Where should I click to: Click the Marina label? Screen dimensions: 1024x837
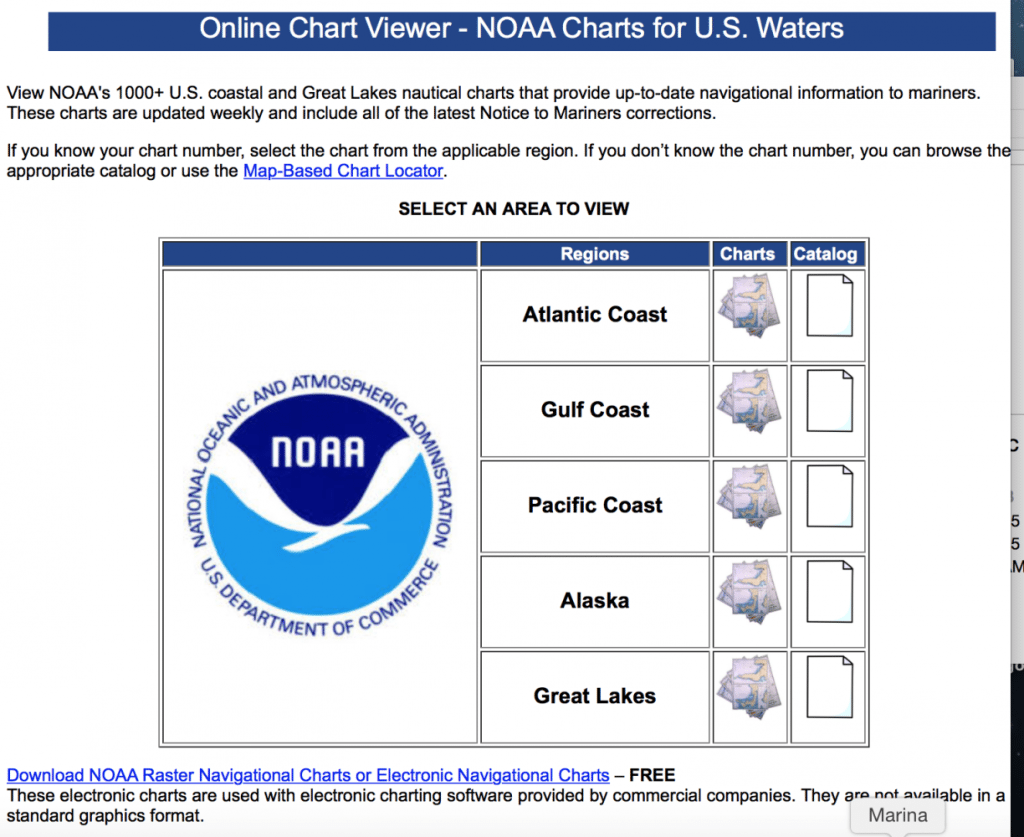tap(897, 815)
